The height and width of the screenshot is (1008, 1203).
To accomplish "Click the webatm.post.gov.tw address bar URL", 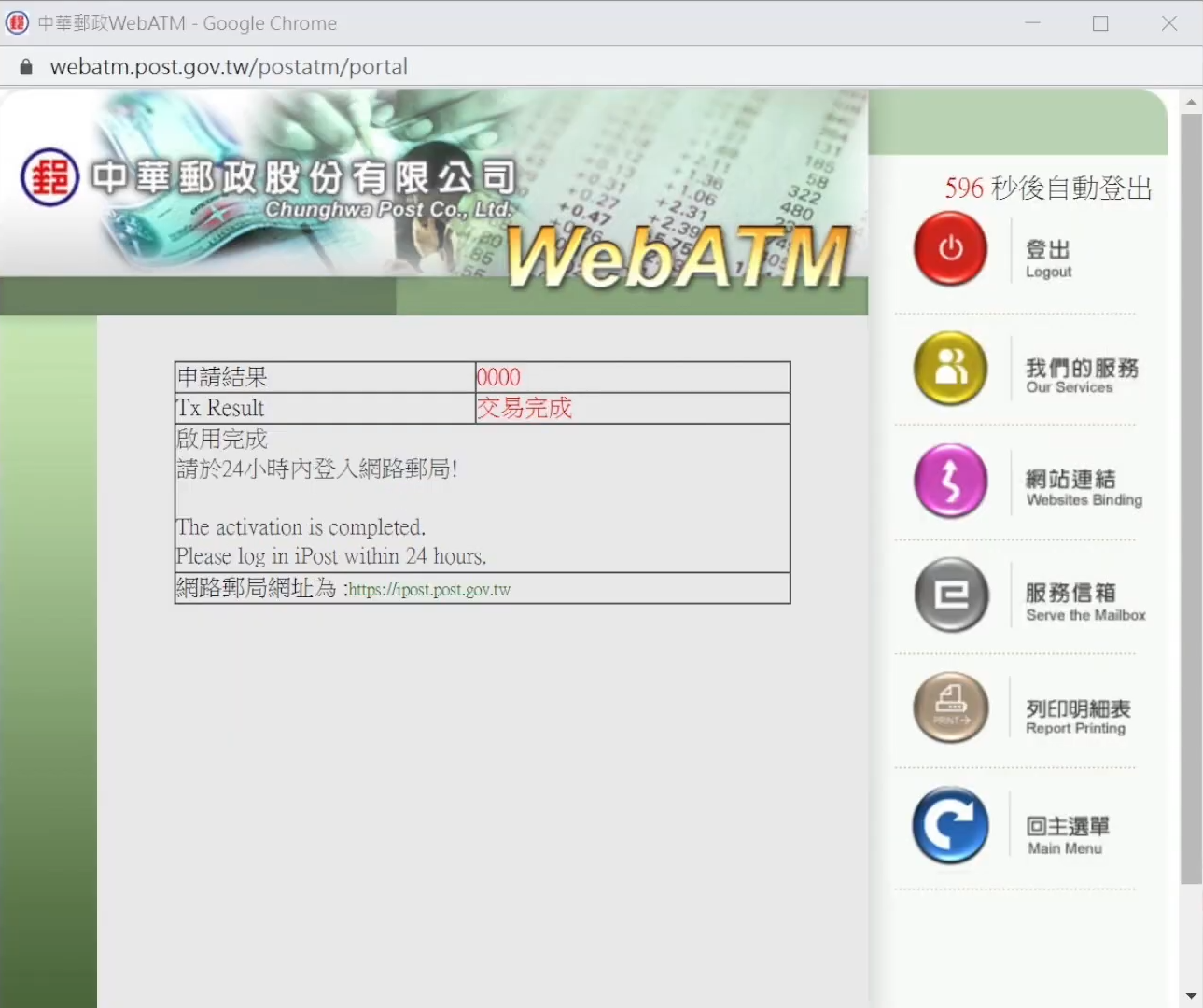I will point(229,66).
